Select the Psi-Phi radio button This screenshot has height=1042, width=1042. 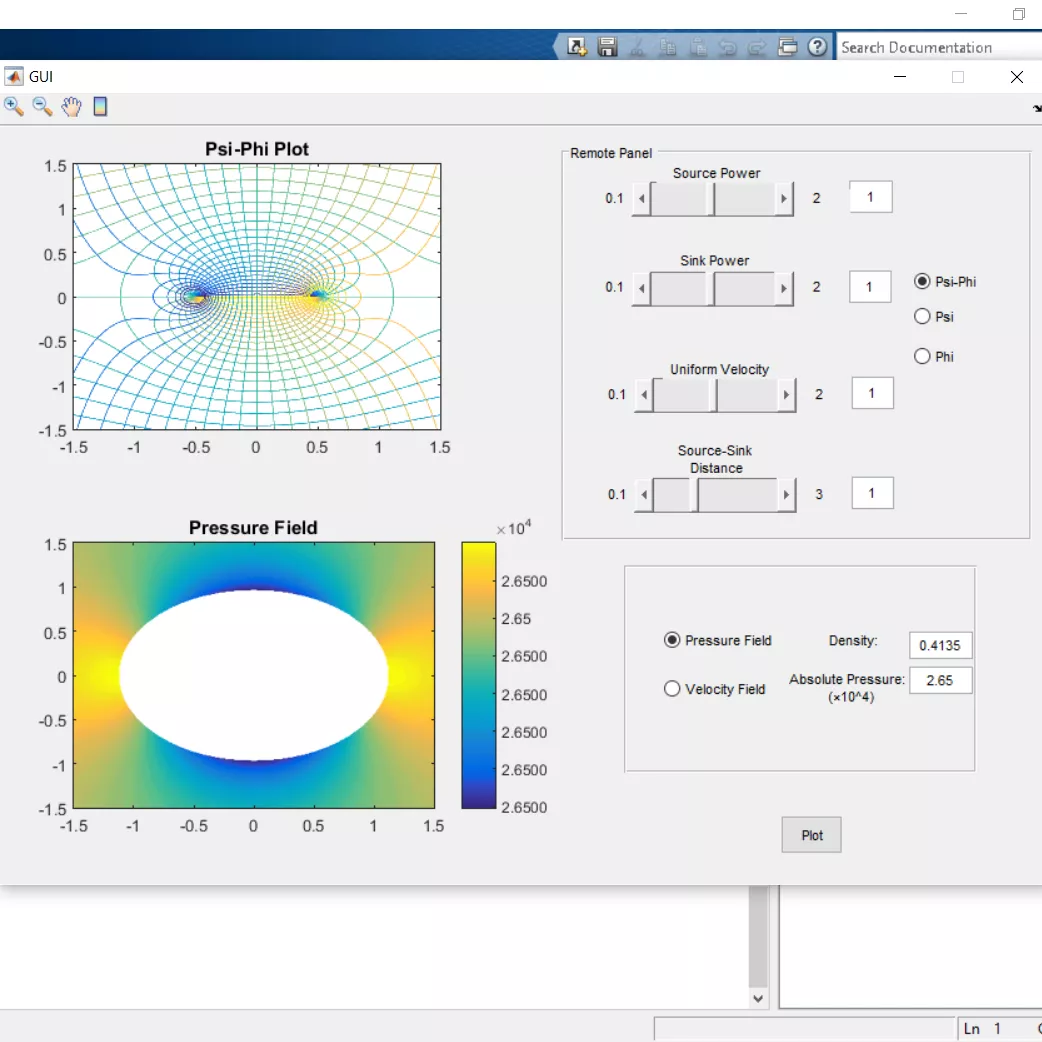point(922,281)
